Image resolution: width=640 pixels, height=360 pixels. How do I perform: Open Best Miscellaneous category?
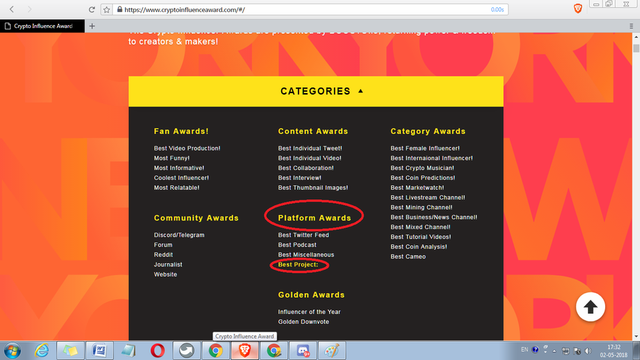coord(306,254)
